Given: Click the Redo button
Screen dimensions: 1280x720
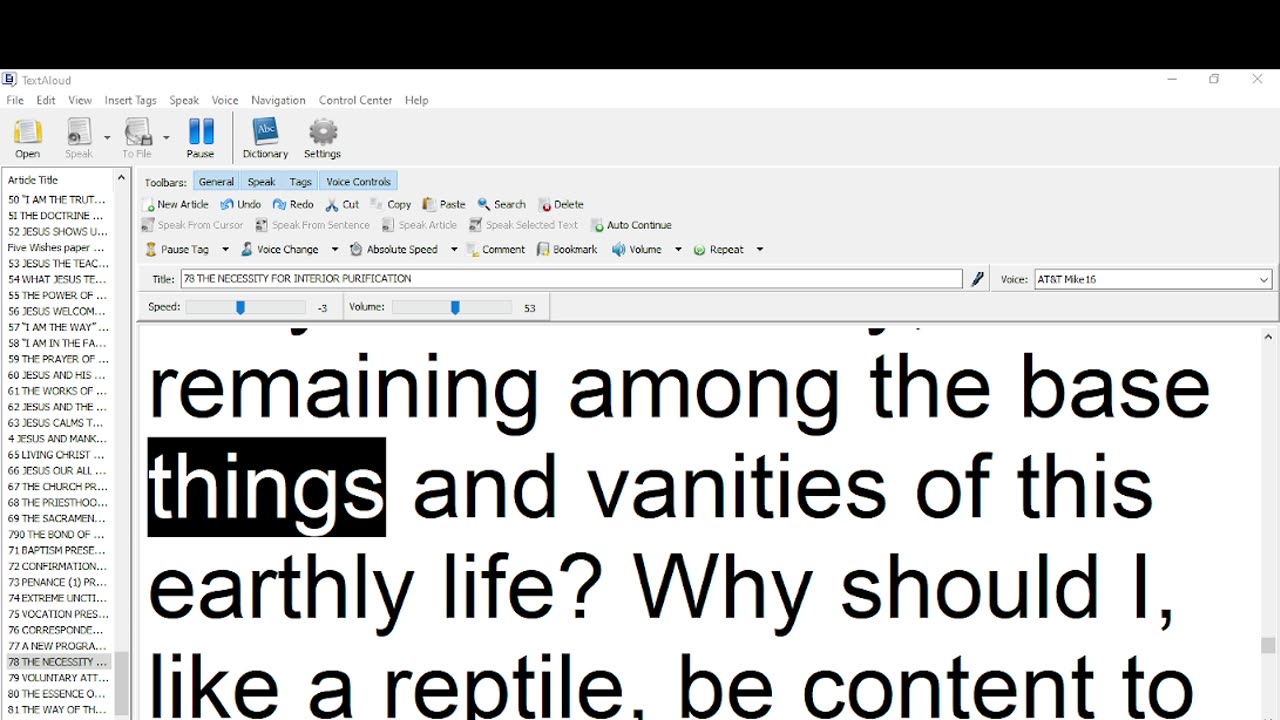Looking at the screenshot, I should (x=293, y=204).
